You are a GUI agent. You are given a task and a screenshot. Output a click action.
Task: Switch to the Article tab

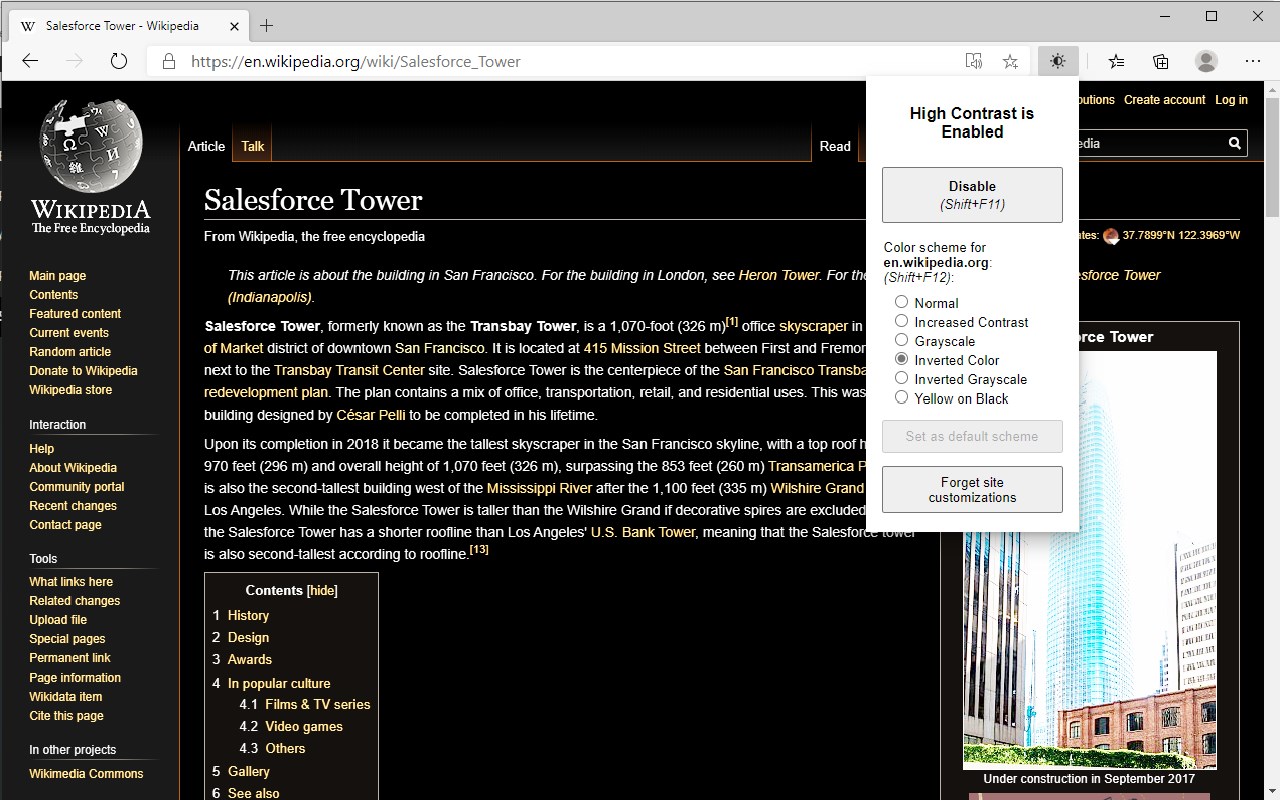(206, 146)
